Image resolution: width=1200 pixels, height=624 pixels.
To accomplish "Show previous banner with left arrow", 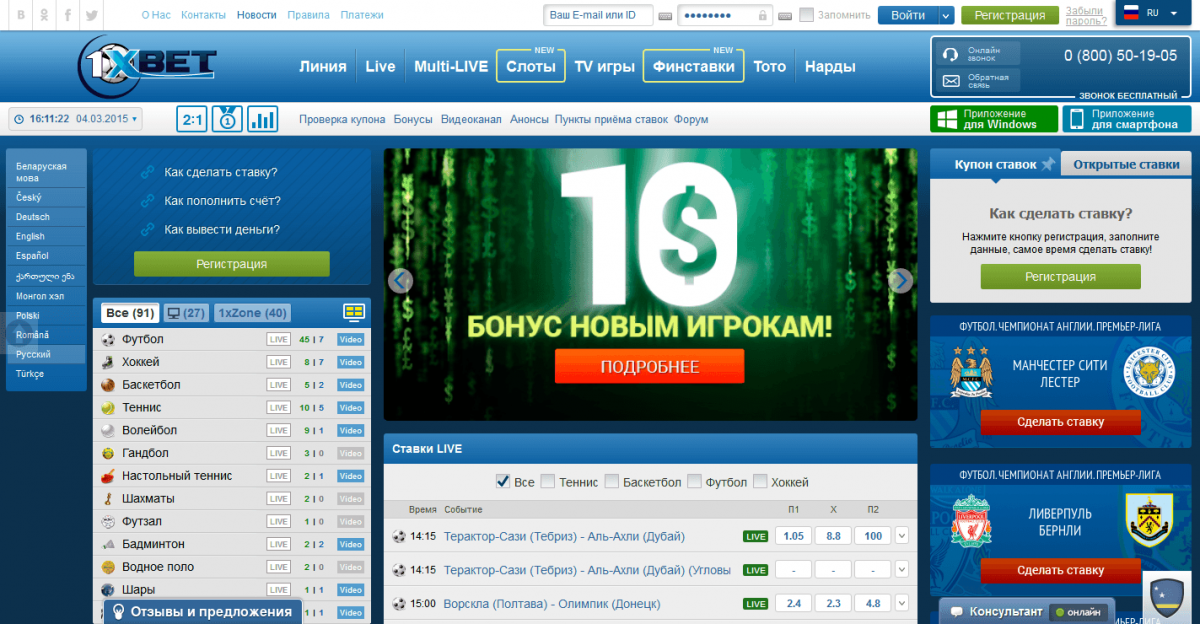I will click(401, 280).
